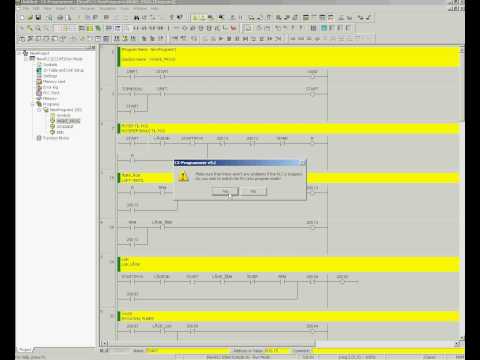Select NewProject in the project tree
The height and width of the screenshot is (360, 480).
point(39,53)
